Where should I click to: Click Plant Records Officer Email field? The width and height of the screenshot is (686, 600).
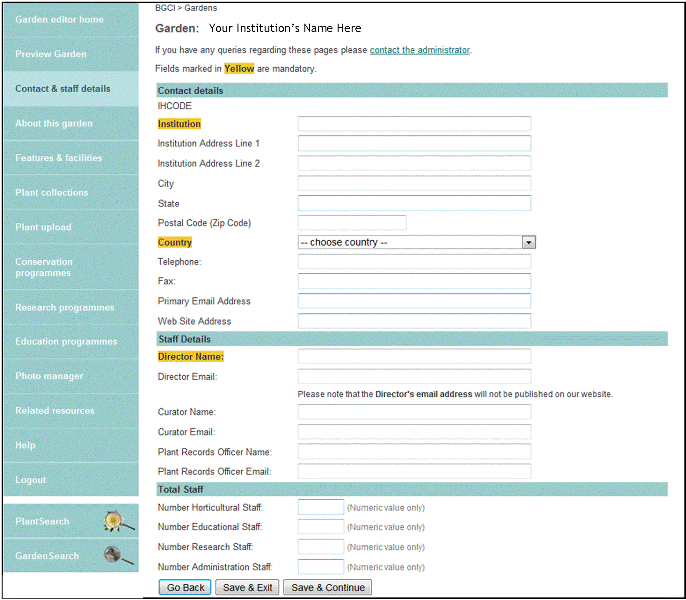[414, 471]
